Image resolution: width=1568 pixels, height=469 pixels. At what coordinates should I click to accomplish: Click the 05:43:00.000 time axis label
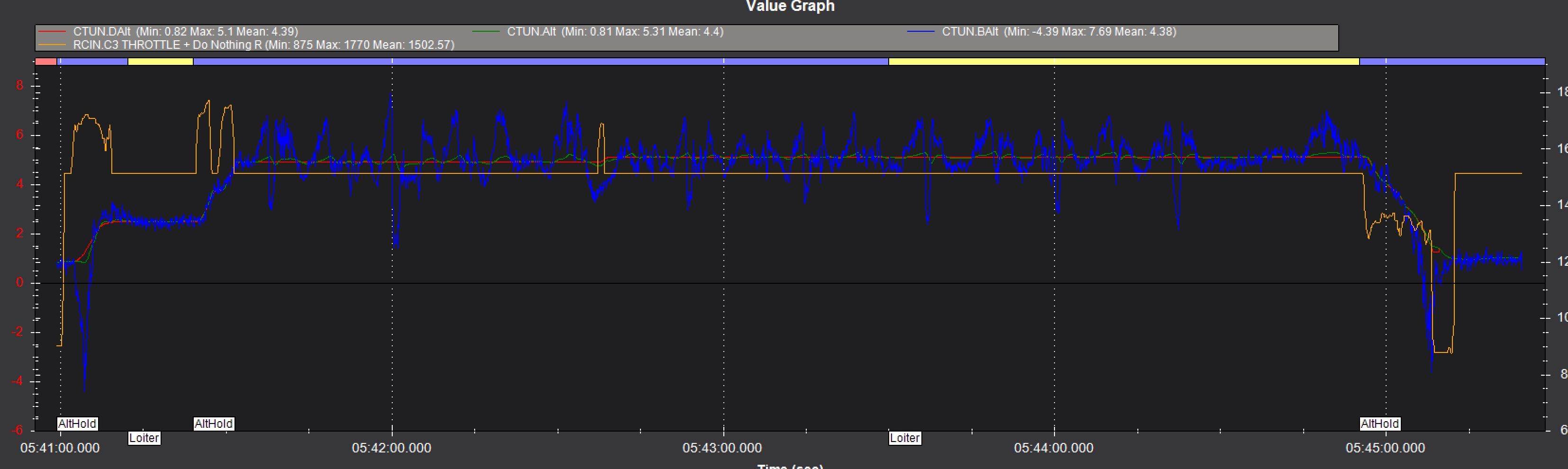pyautogui.click(x=722, y=448)
